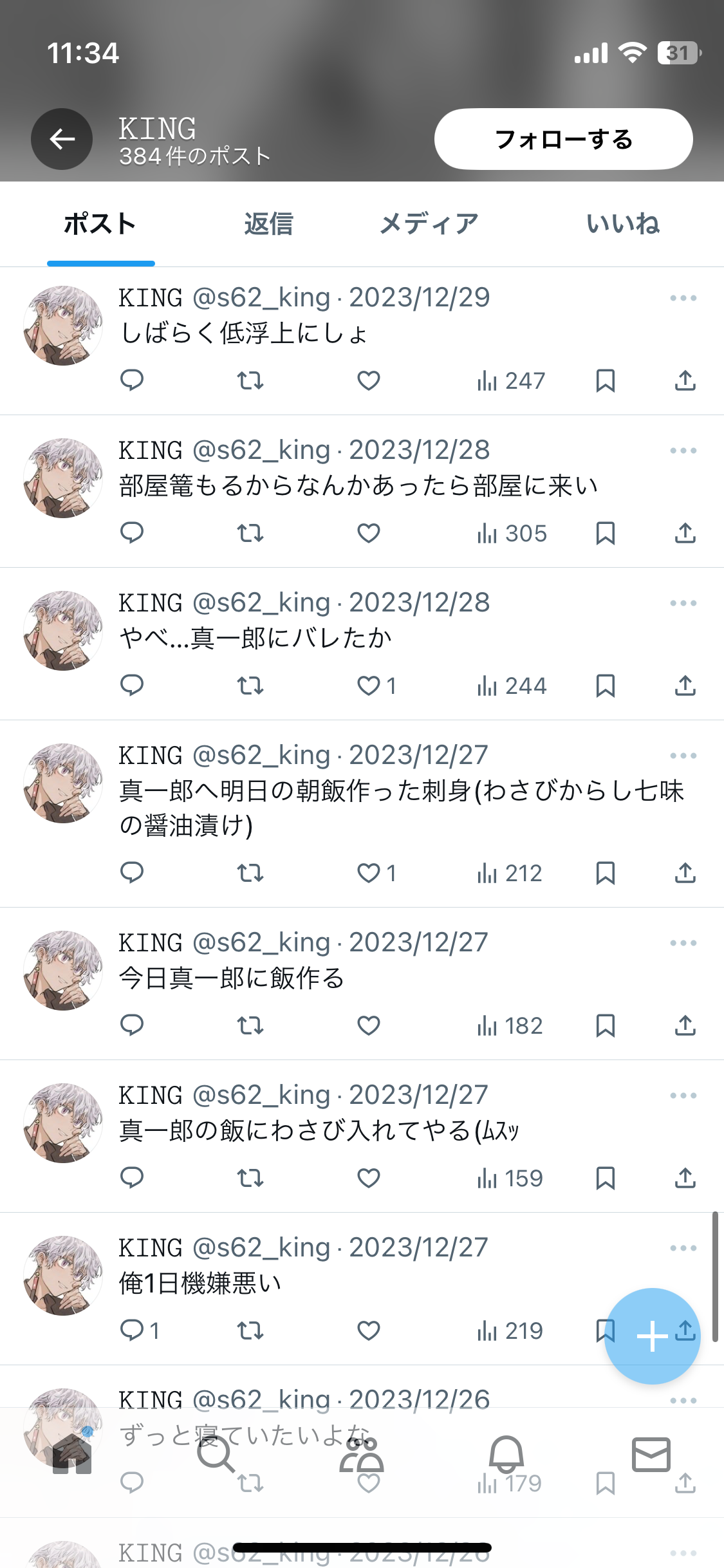
Task: Open the メディア tab
Action: click(x=429, y=224)
